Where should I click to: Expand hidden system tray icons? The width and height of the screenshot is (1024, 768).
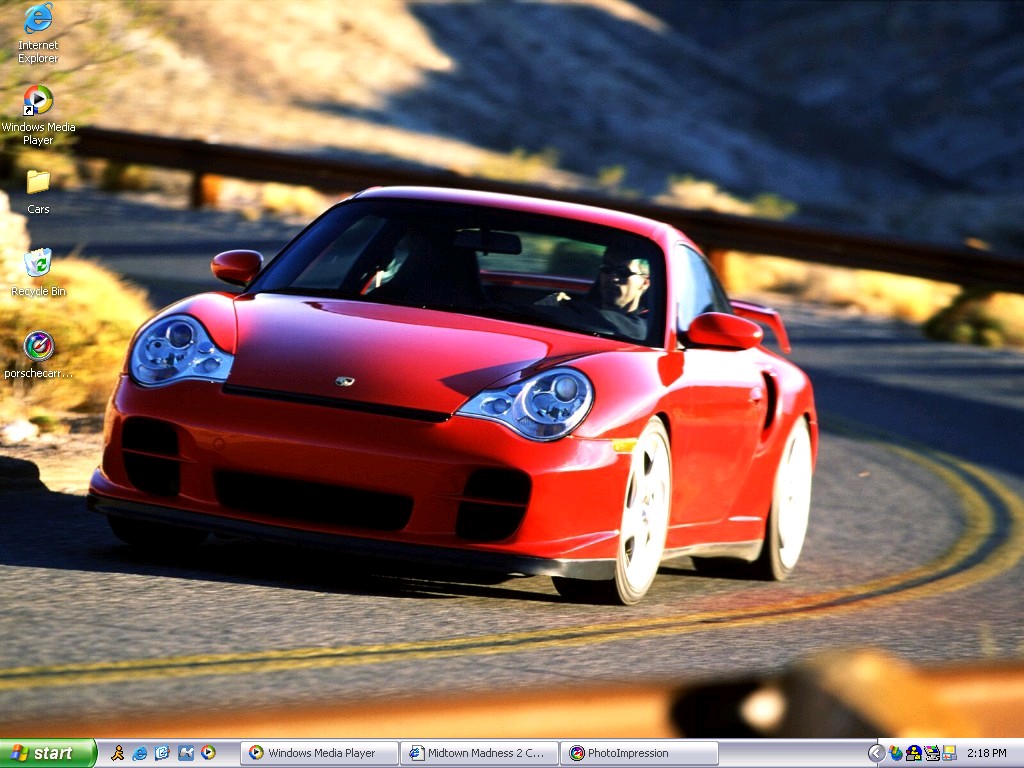(876, 753)
